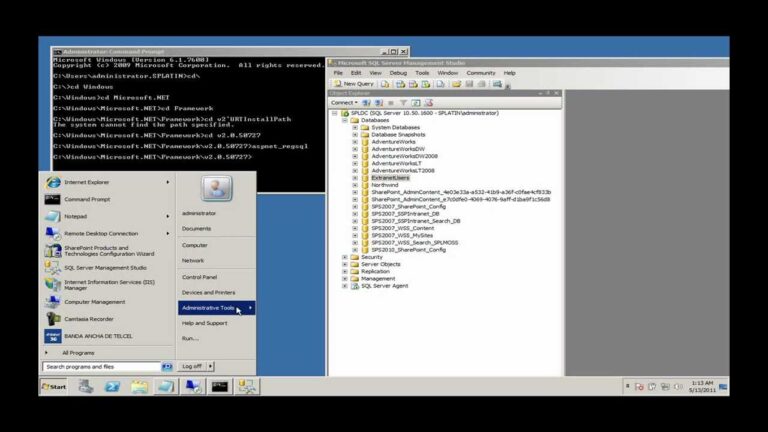Click the administrator user picture in Start menu
The width and height of the screenshot is (768, 432).
click(216, 189)
